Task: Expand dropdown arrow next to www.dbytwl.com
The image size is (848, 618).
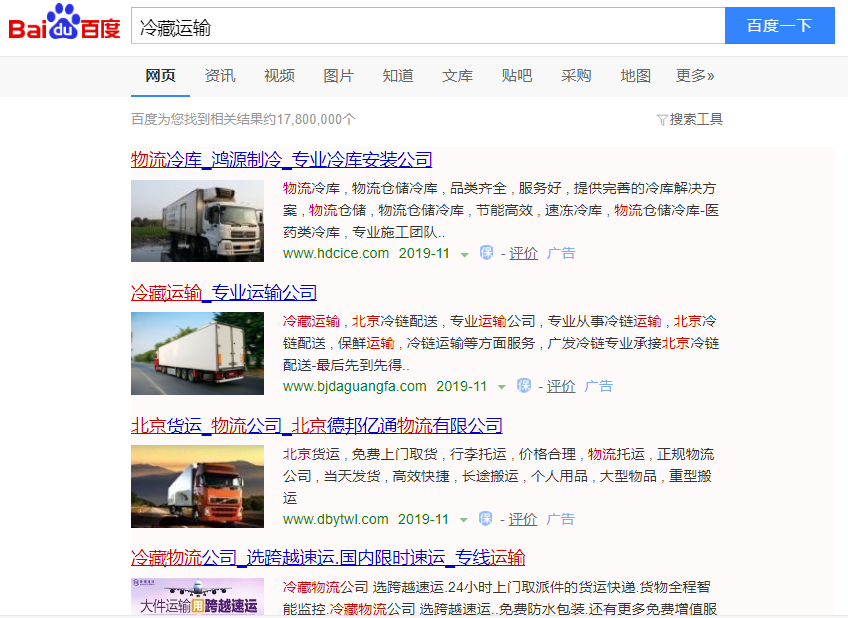Action: tap(463, 520)
